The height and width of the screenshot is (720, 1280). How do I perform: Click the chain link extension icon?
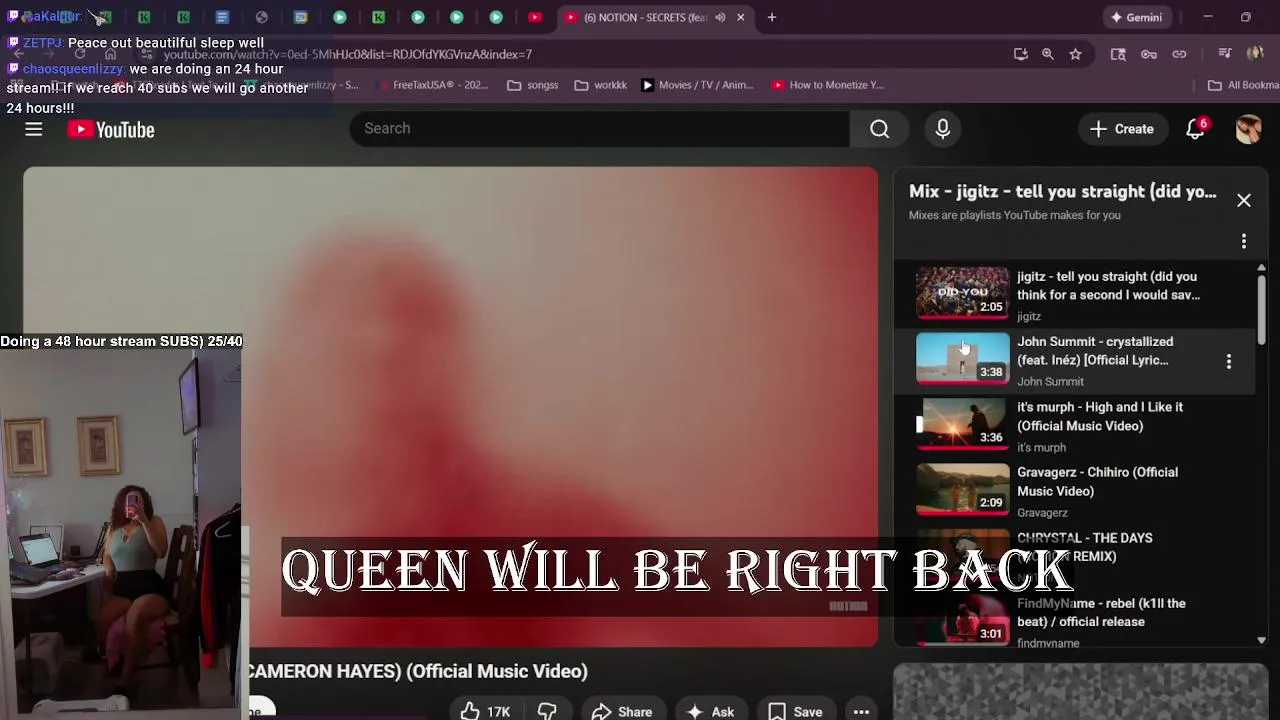(x=1180, y=54)
